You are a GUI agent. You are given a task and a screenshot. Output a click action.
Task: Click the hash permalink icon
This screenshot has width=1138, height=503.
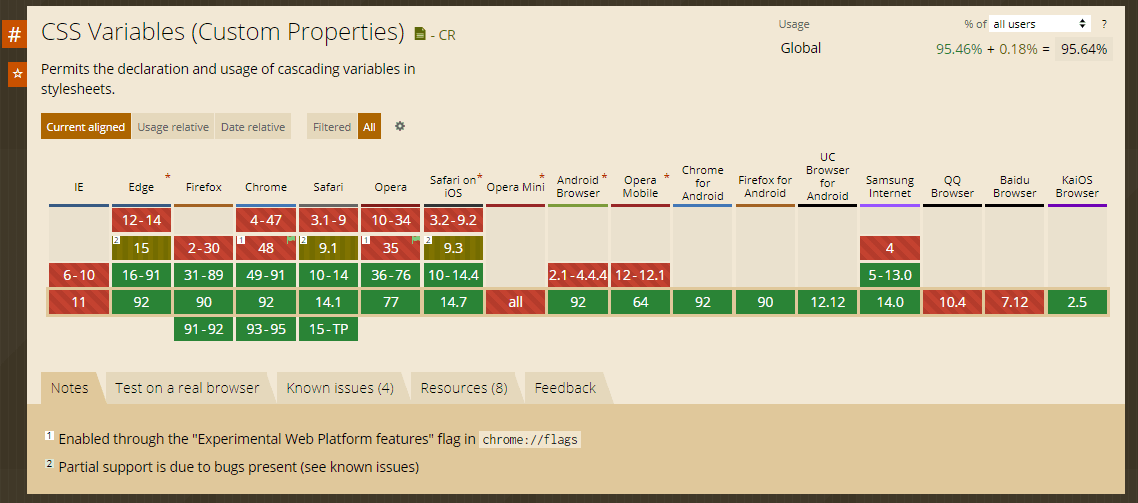coord(15,35)
